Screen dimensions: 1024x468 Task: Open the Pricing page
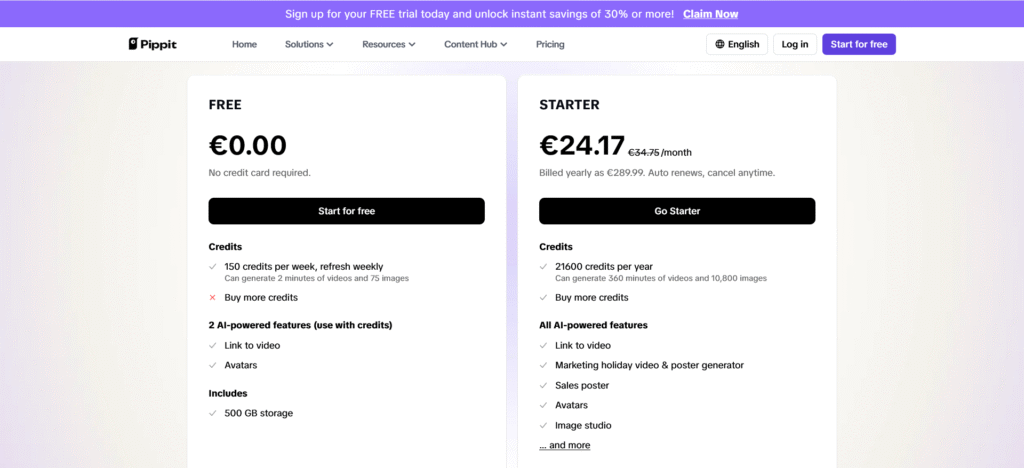click(x=550, y=44)
